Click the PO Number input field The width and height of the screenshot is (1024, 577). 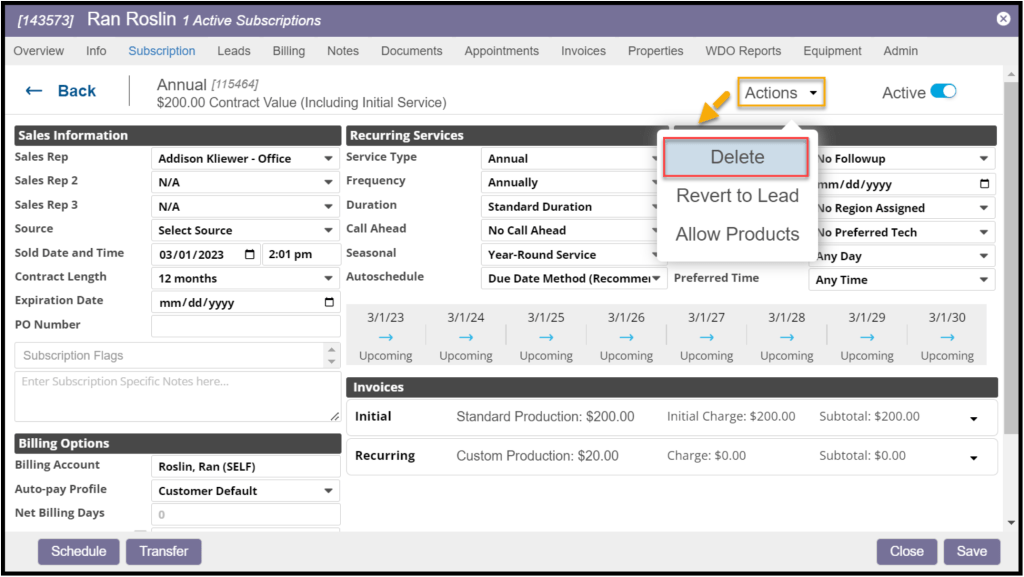pos(245,326)
